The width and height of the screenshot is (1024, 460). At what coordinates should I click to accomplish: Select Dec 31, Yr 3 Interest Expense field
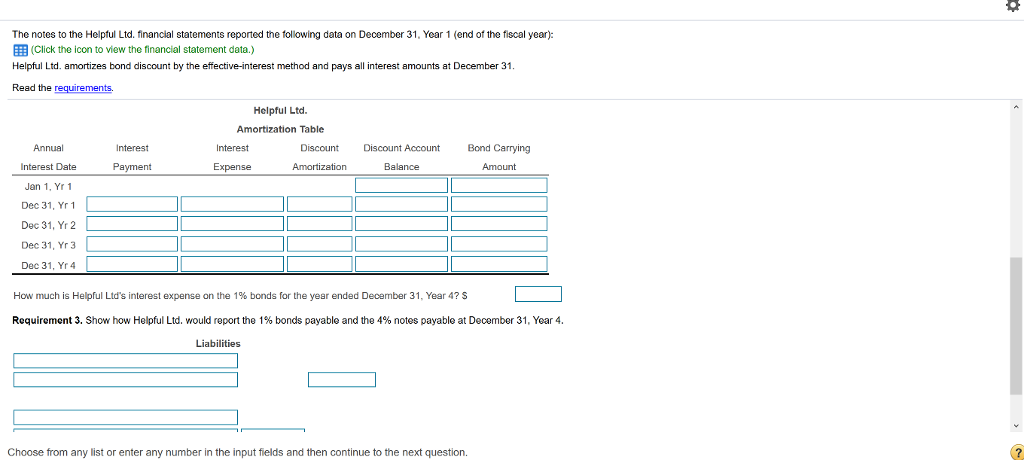point(232,244)
